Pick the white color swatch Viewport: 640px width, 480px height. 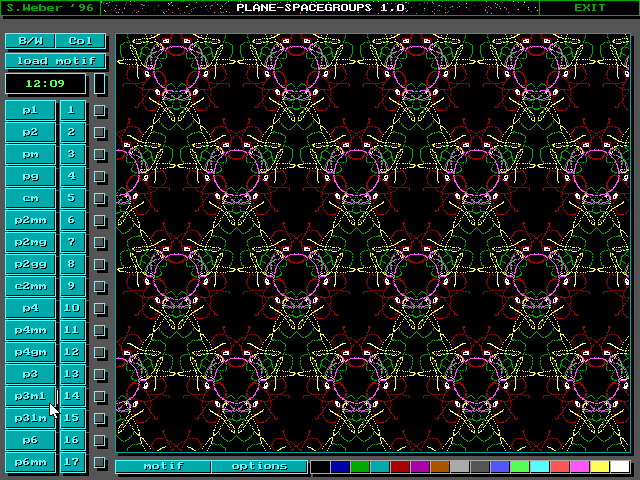coord(620,467)
